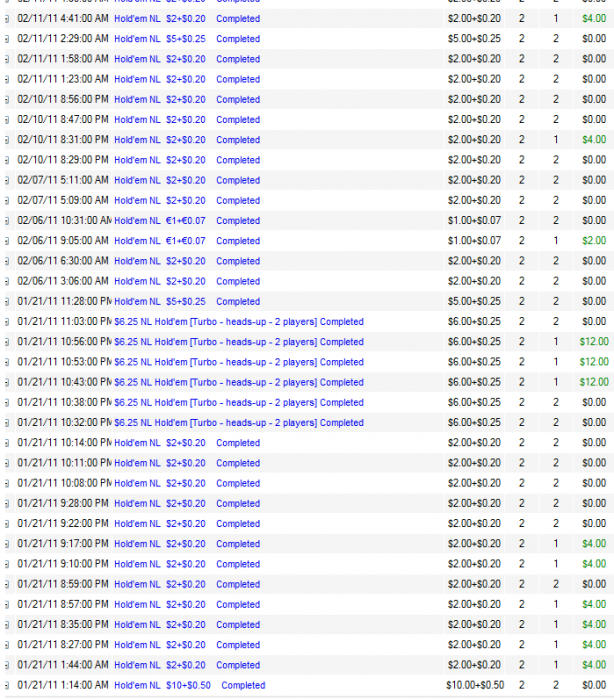Click the $5.00+$0.25 buy-in in the 01/21/11 11:28:00 PM row
The image size is (614, 700).
click(474, 301)
